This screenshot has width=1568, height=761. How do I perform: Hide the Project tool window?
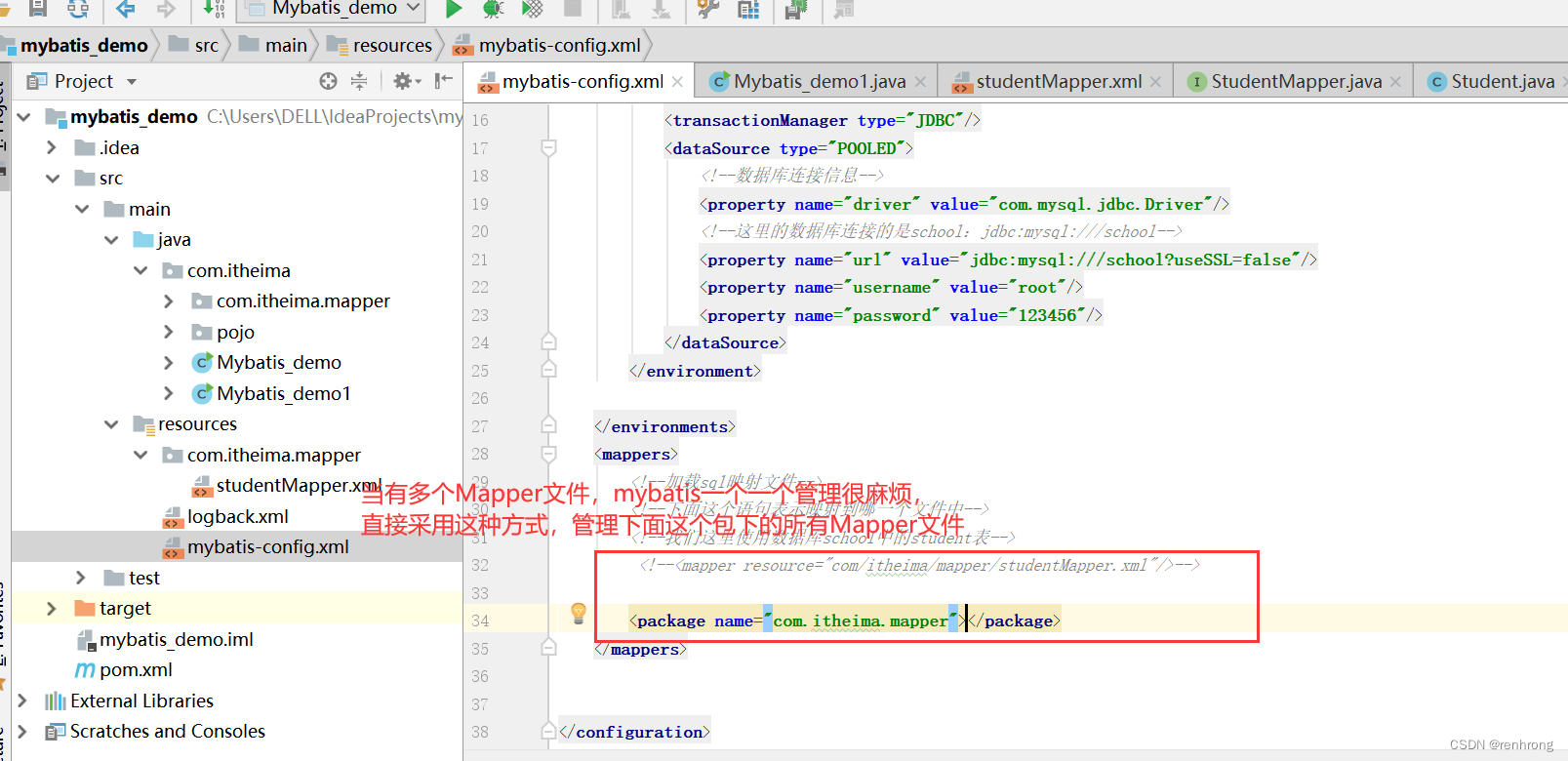tap(444, 81)
